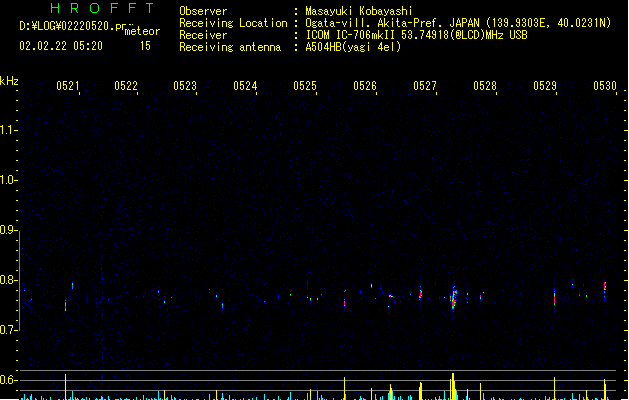Viewport: 629px width, 400px height.
Task: Click the 1.1 kHz axis label
Action: [9, 130]
